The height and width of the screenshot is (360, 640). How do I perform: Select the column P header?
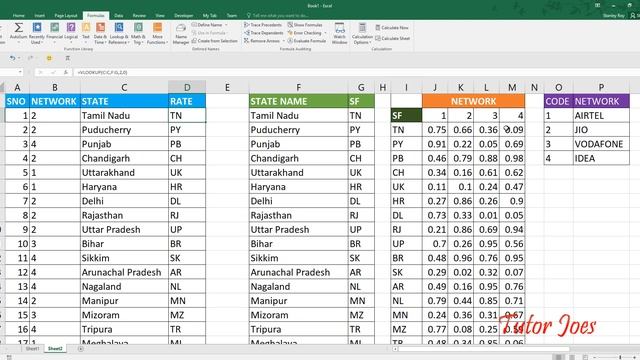point(601,87)
